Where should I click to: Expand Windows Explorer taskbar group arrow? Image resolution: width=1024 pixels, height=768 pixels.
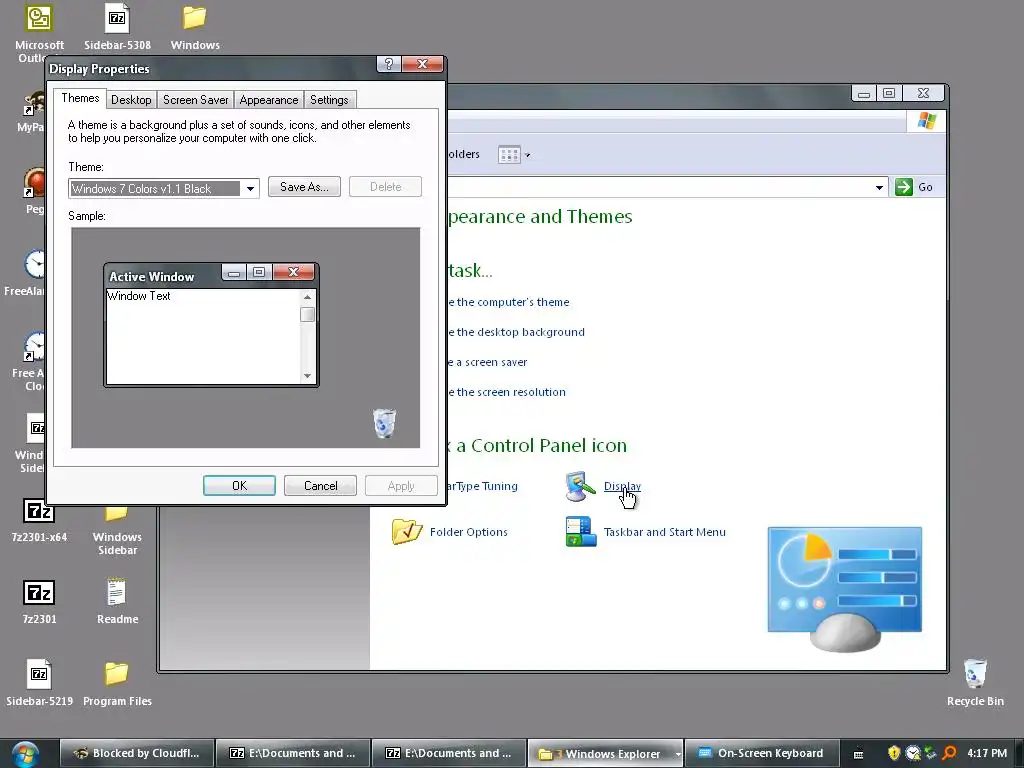click(x=678, y=754)
